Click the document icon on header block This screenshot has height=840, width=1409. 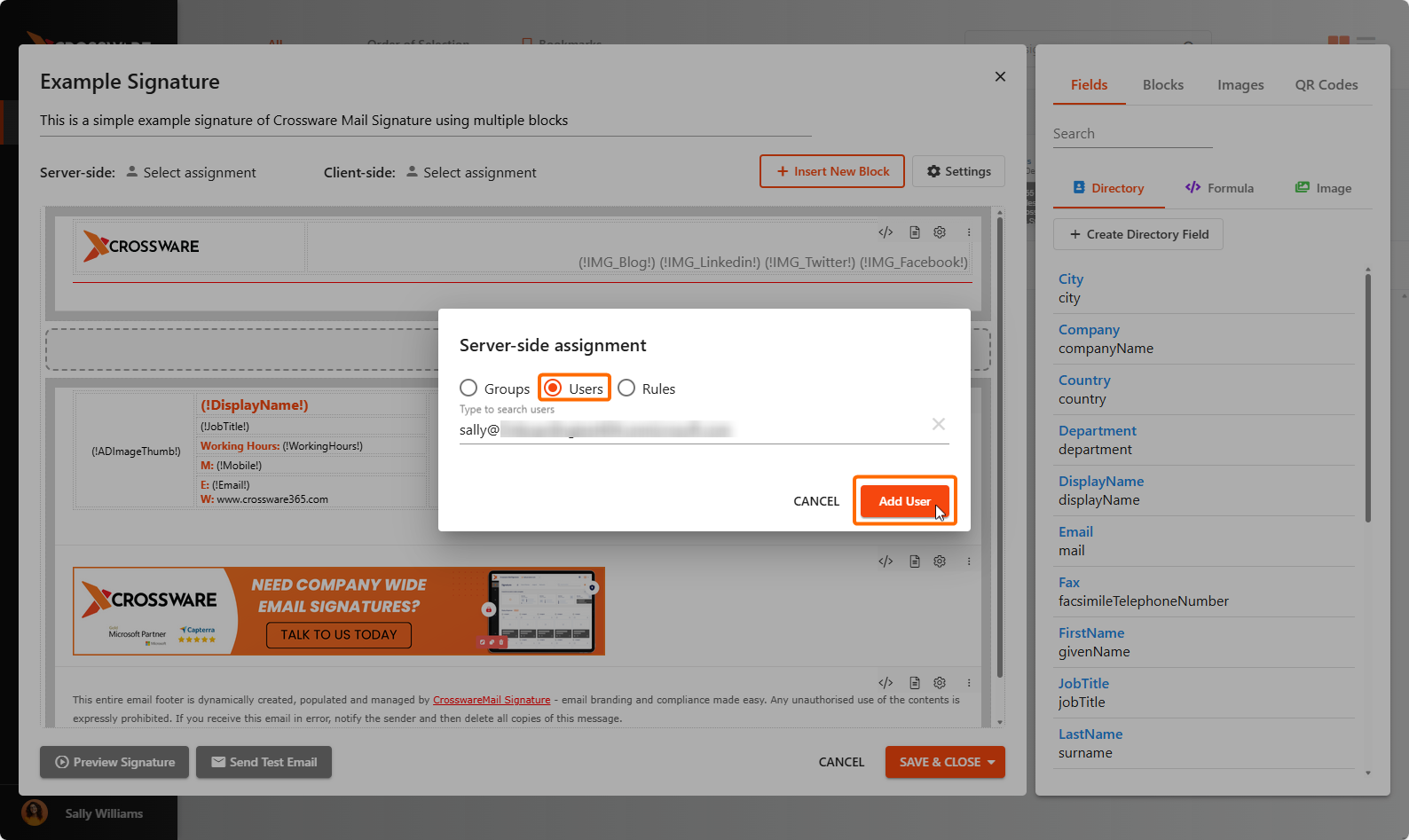pos(914,232)
